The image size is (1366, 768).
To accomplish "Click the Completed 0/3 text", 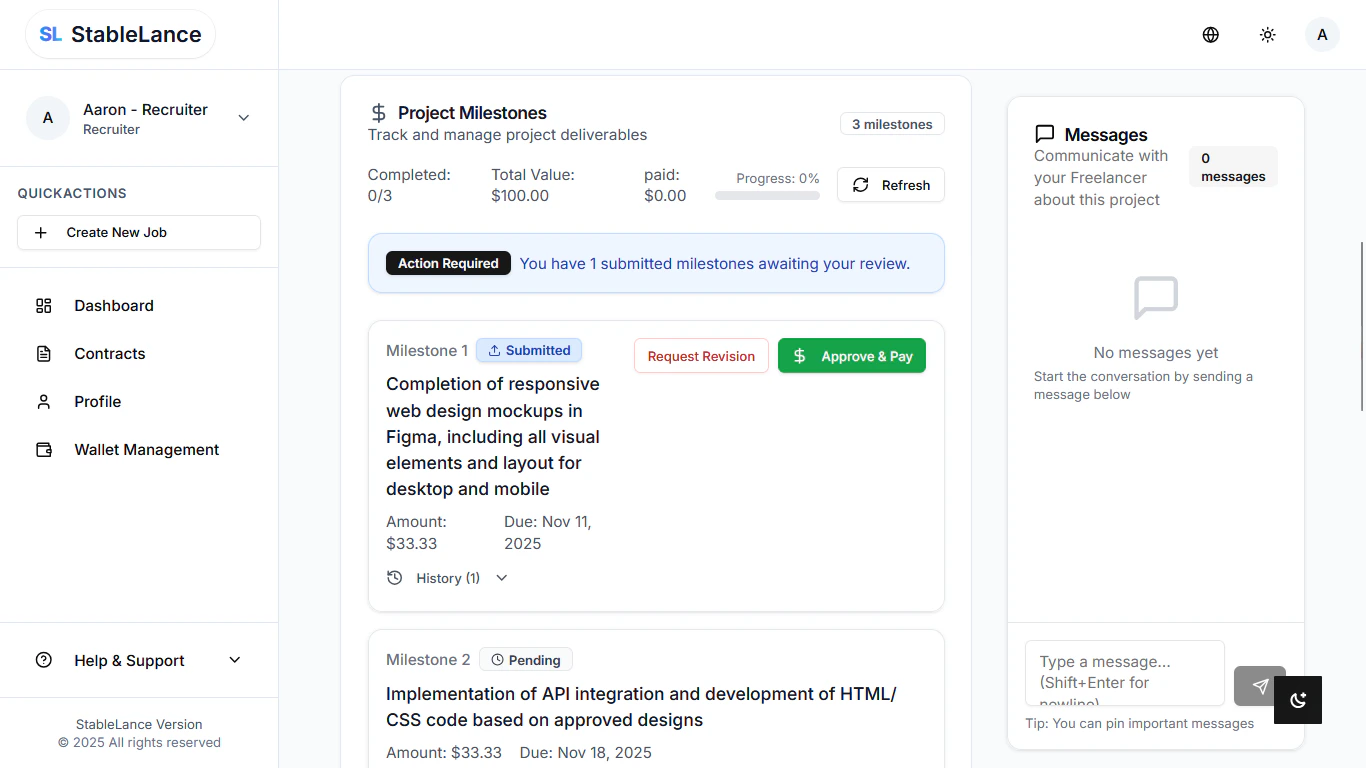I will [409, 185].
